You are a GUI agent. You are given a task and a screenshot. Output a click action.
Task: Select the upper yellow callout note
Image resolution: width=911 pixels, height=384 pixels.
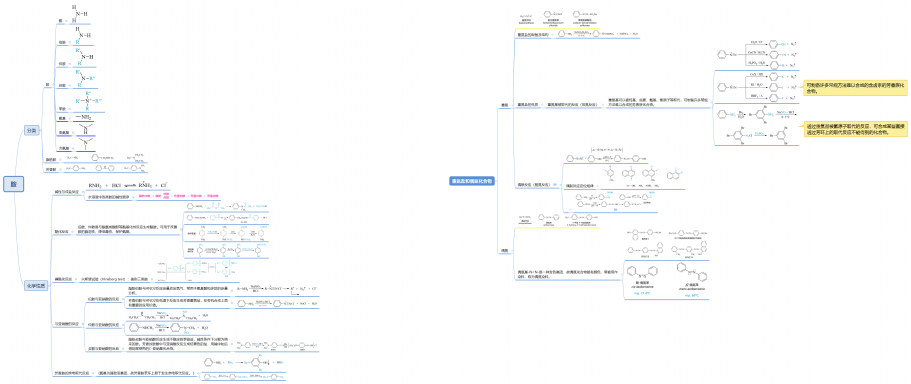854,88
